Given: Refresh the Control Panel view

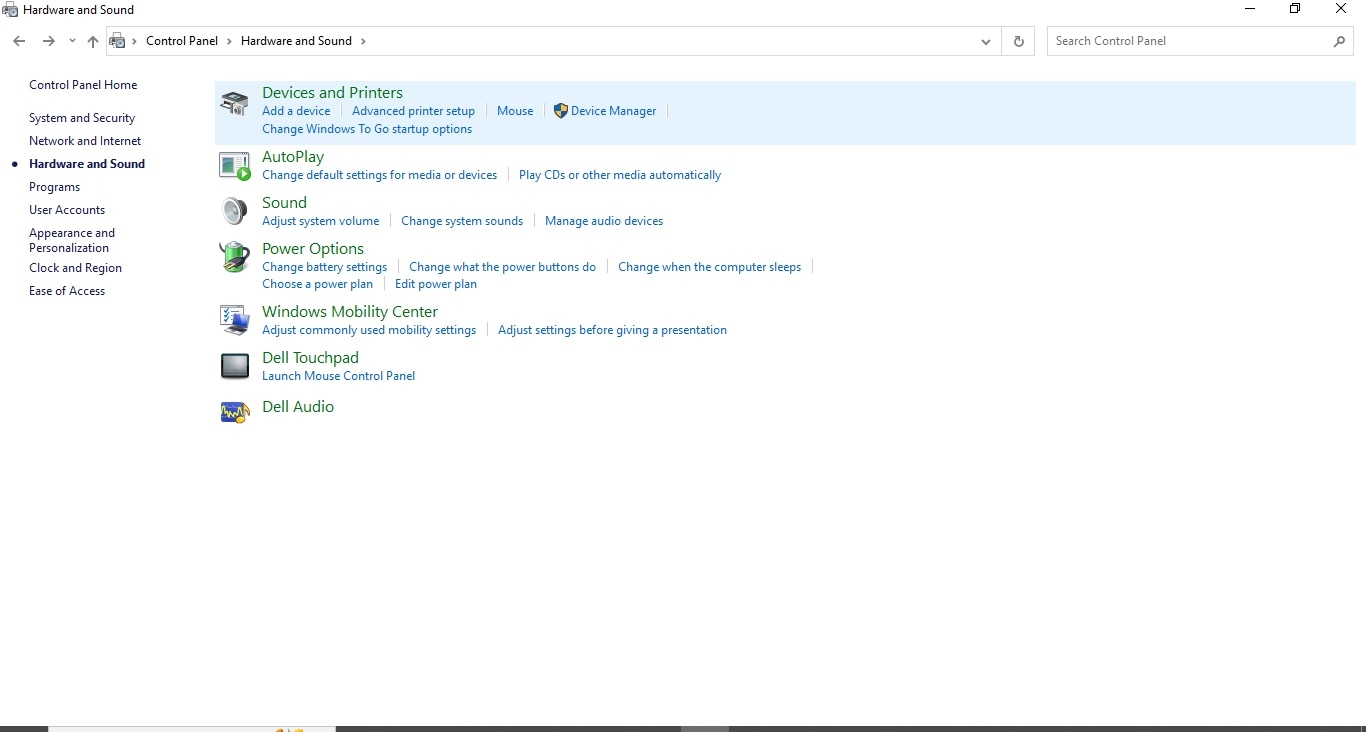Looking at the screenshot, I should (1018, 41).
